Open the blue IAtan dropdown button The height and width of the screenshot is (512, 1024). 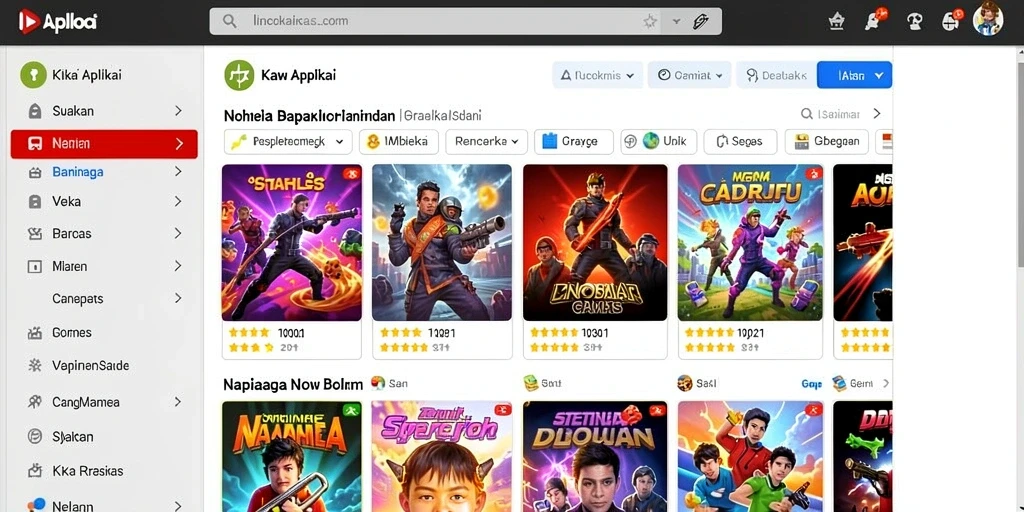click(x=854, y=75)
